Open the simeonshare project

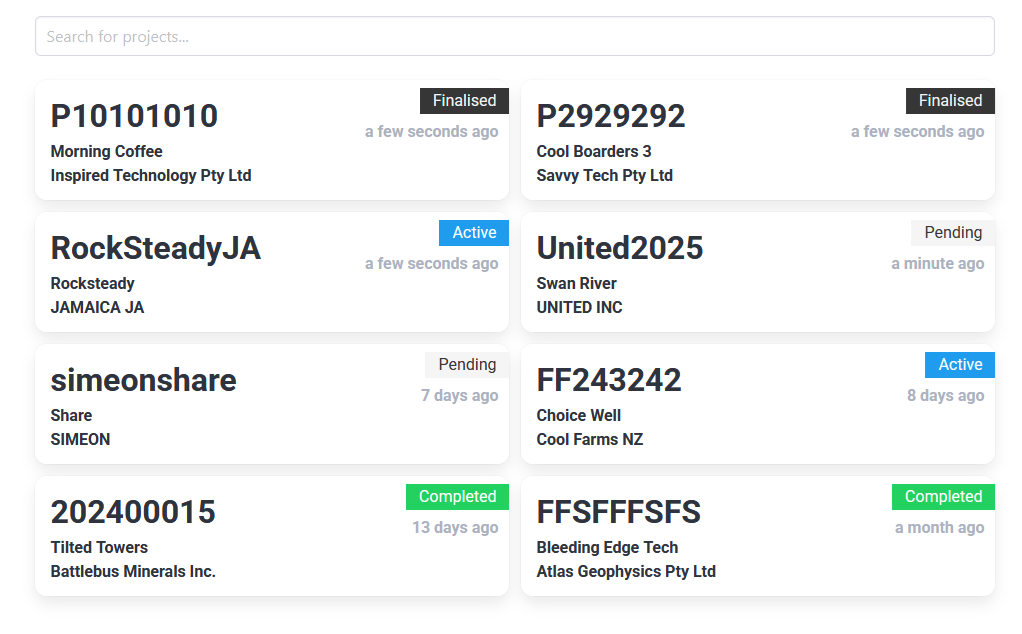click(143, 381)
